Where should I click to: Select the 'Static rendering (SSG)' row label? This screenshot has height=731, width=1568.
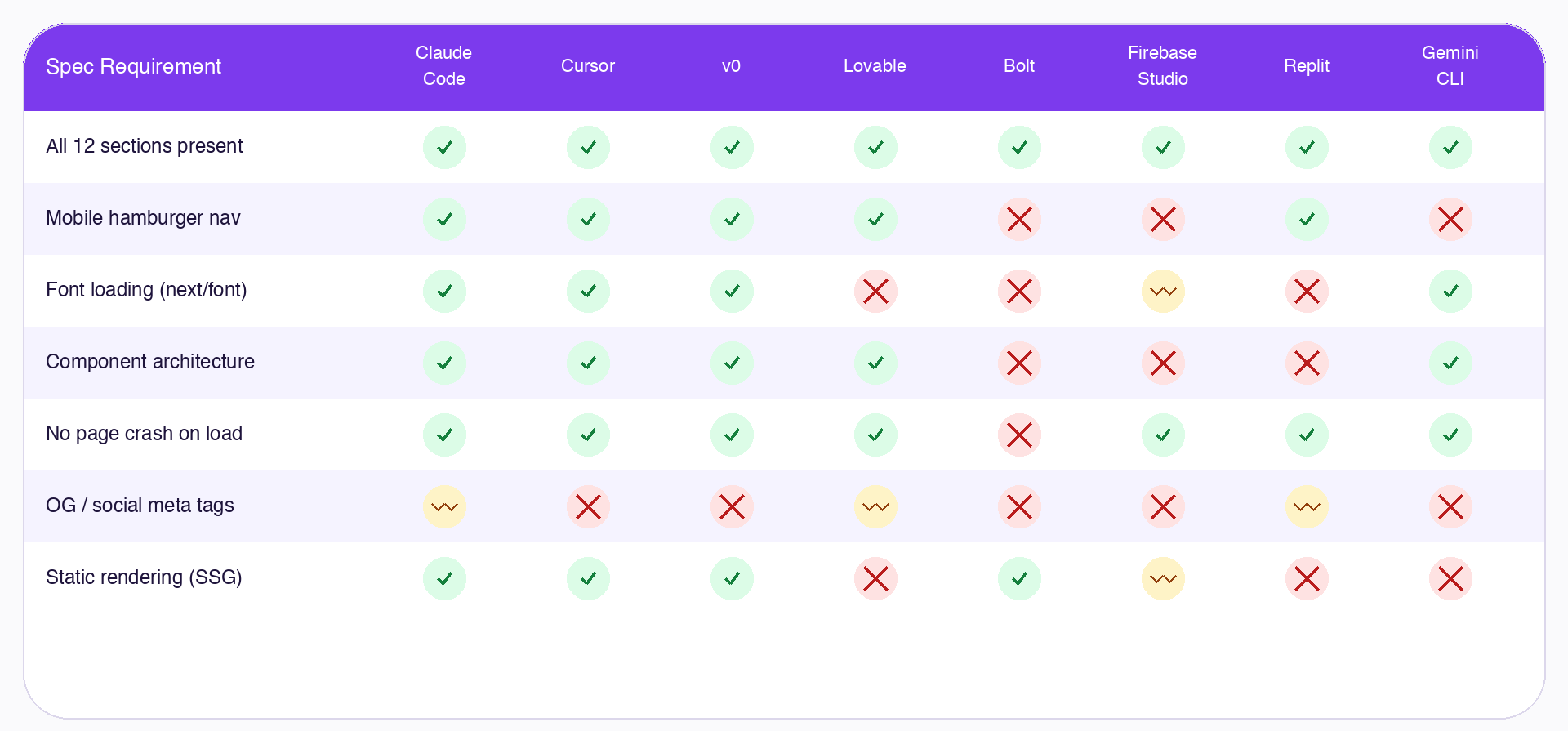[x=144, y=577]
